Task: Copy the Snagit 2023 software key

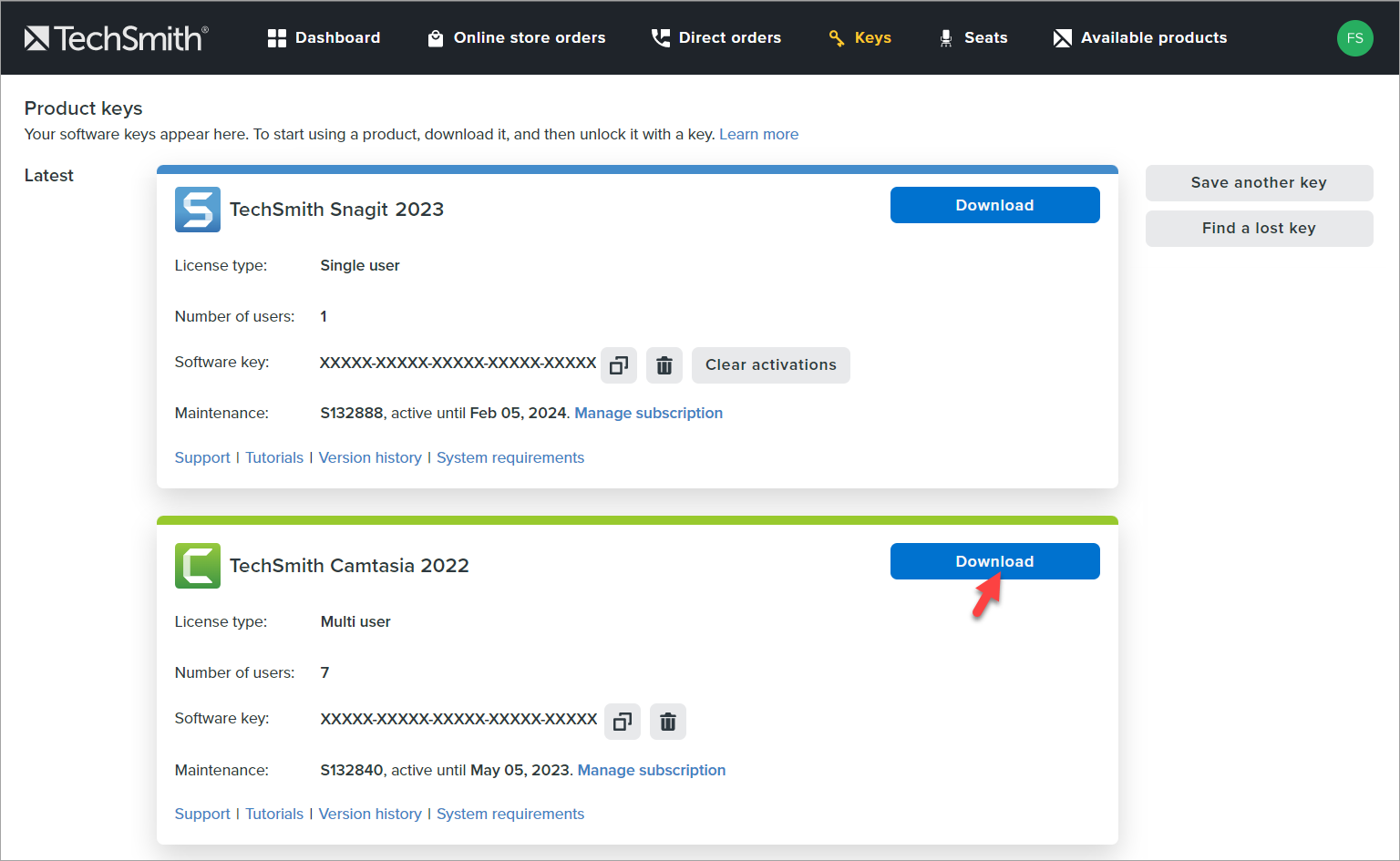Action: [619, 364]
